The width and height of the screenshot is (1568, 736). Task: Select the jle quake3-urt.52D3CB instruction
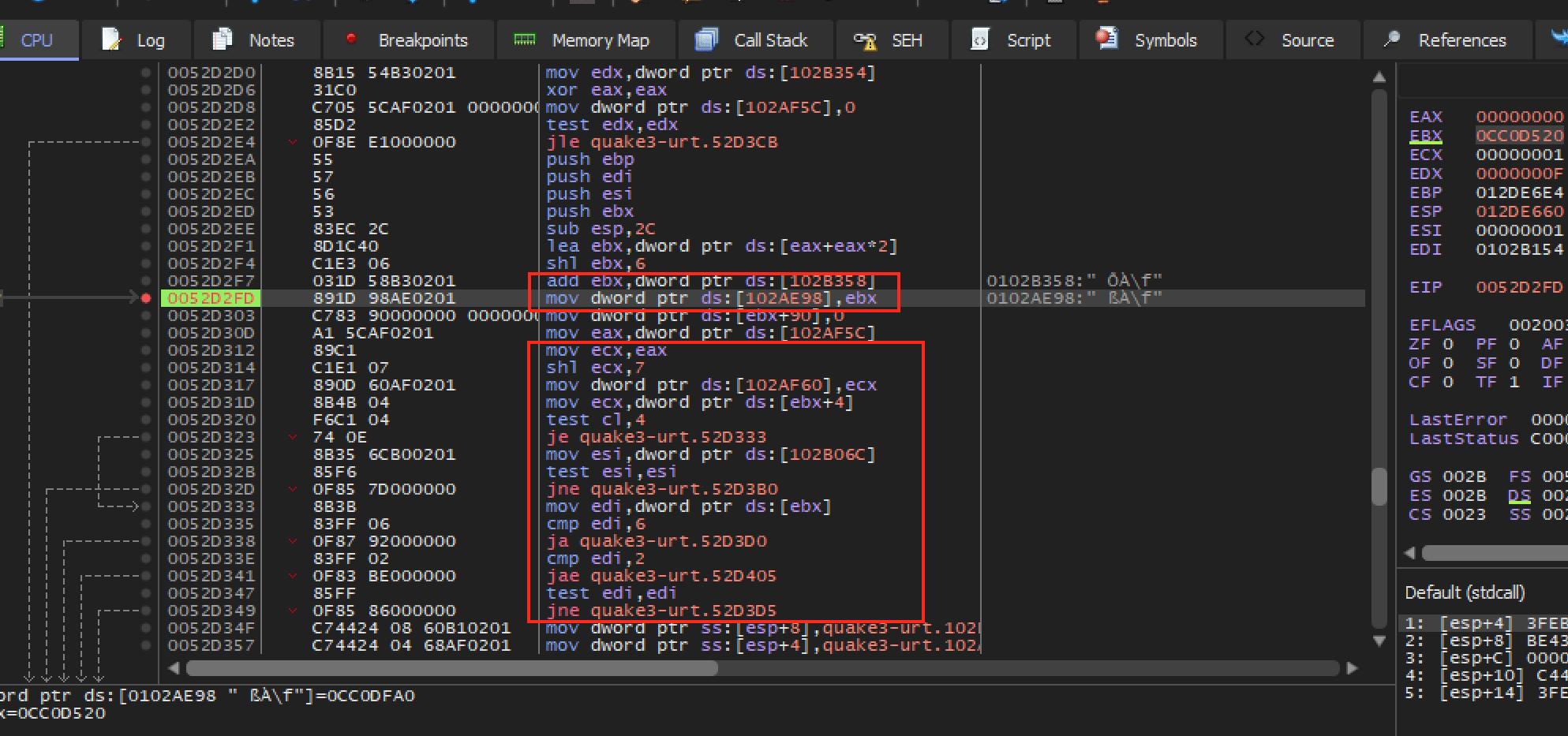point(661,142)
